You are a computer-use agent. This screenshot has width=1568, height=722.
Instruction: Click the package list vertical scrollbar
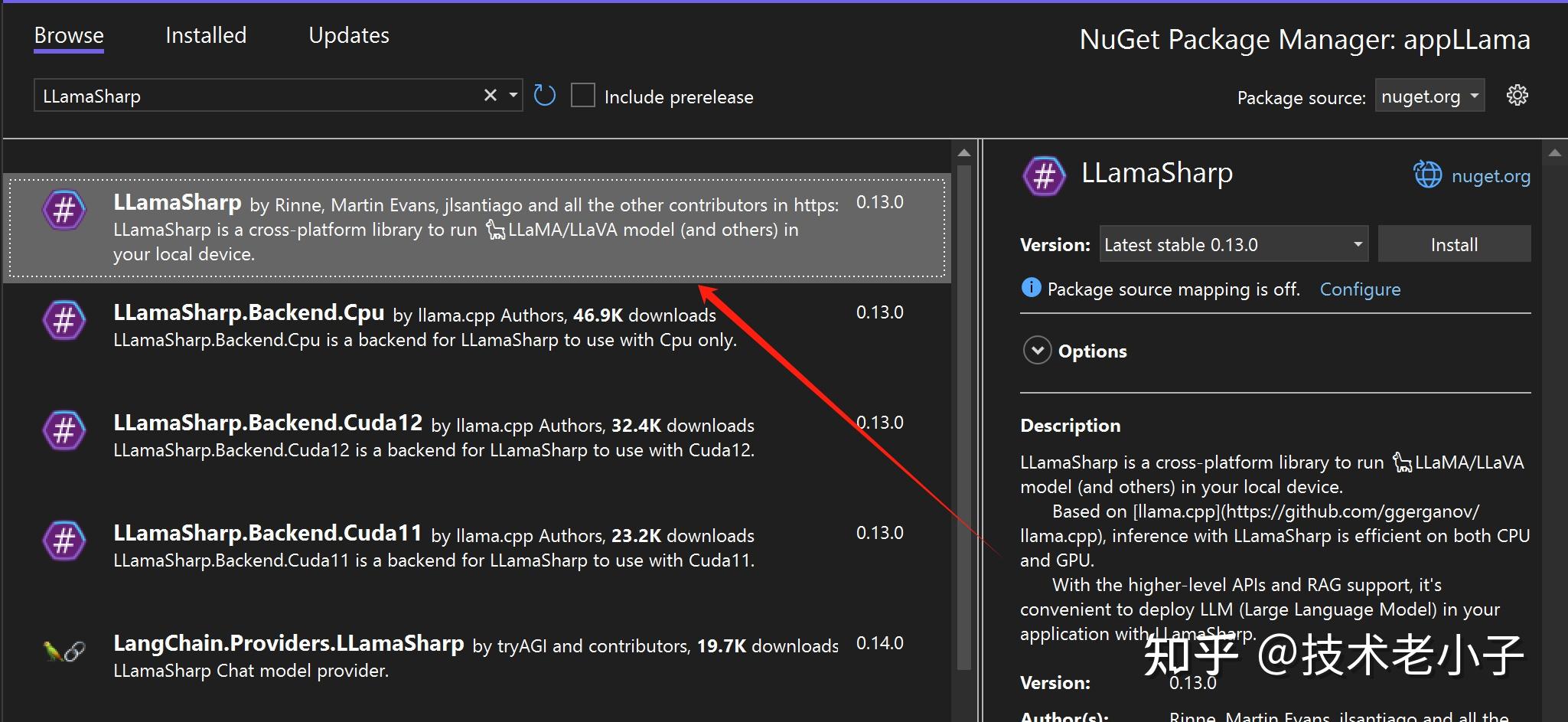tap(963, 413)
